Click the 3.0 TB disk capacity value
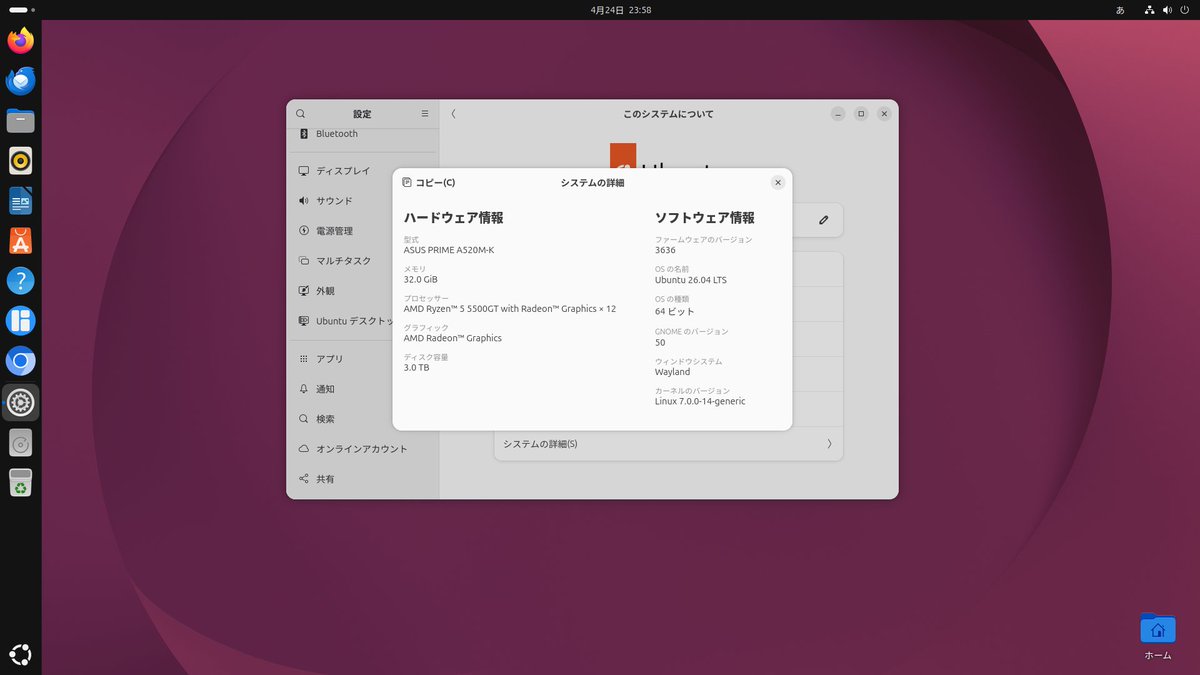1200x675 pixels. pyautogui.click(x=416, y=368)
